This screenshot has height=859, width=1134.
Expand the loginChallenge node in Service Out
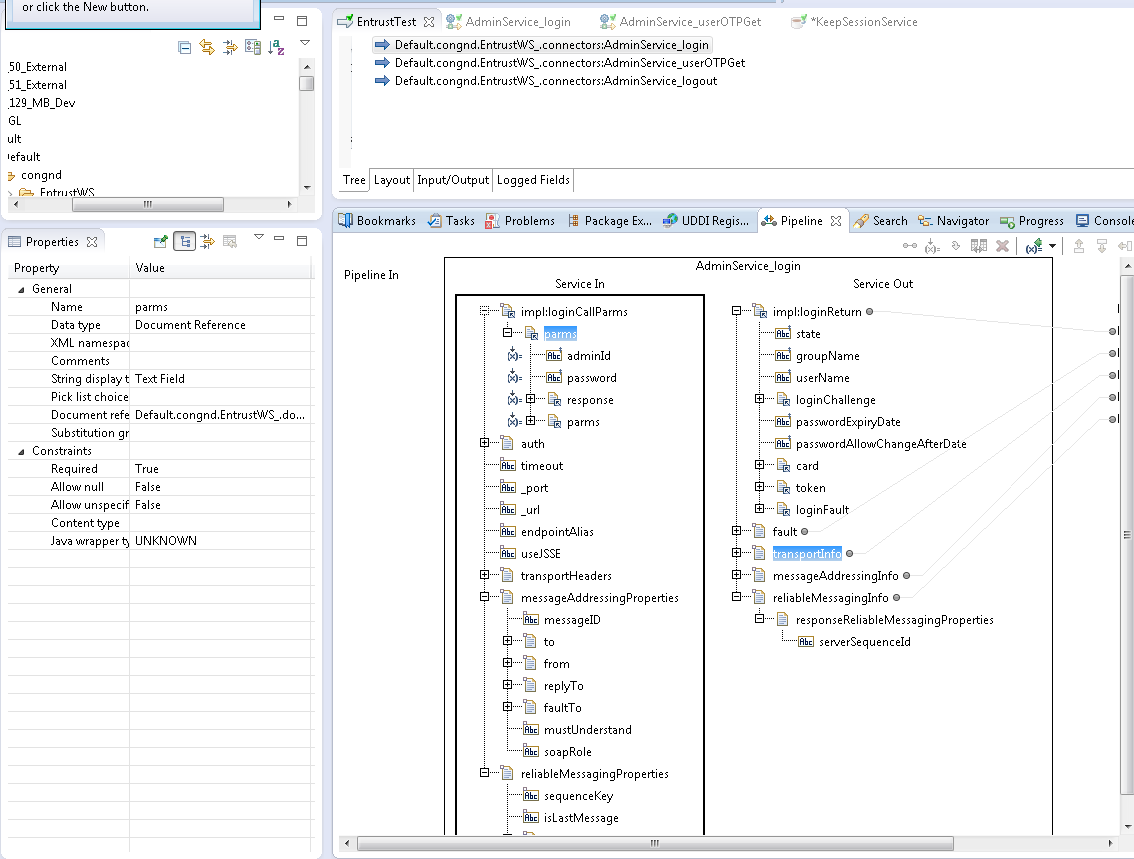pos(760,400)
